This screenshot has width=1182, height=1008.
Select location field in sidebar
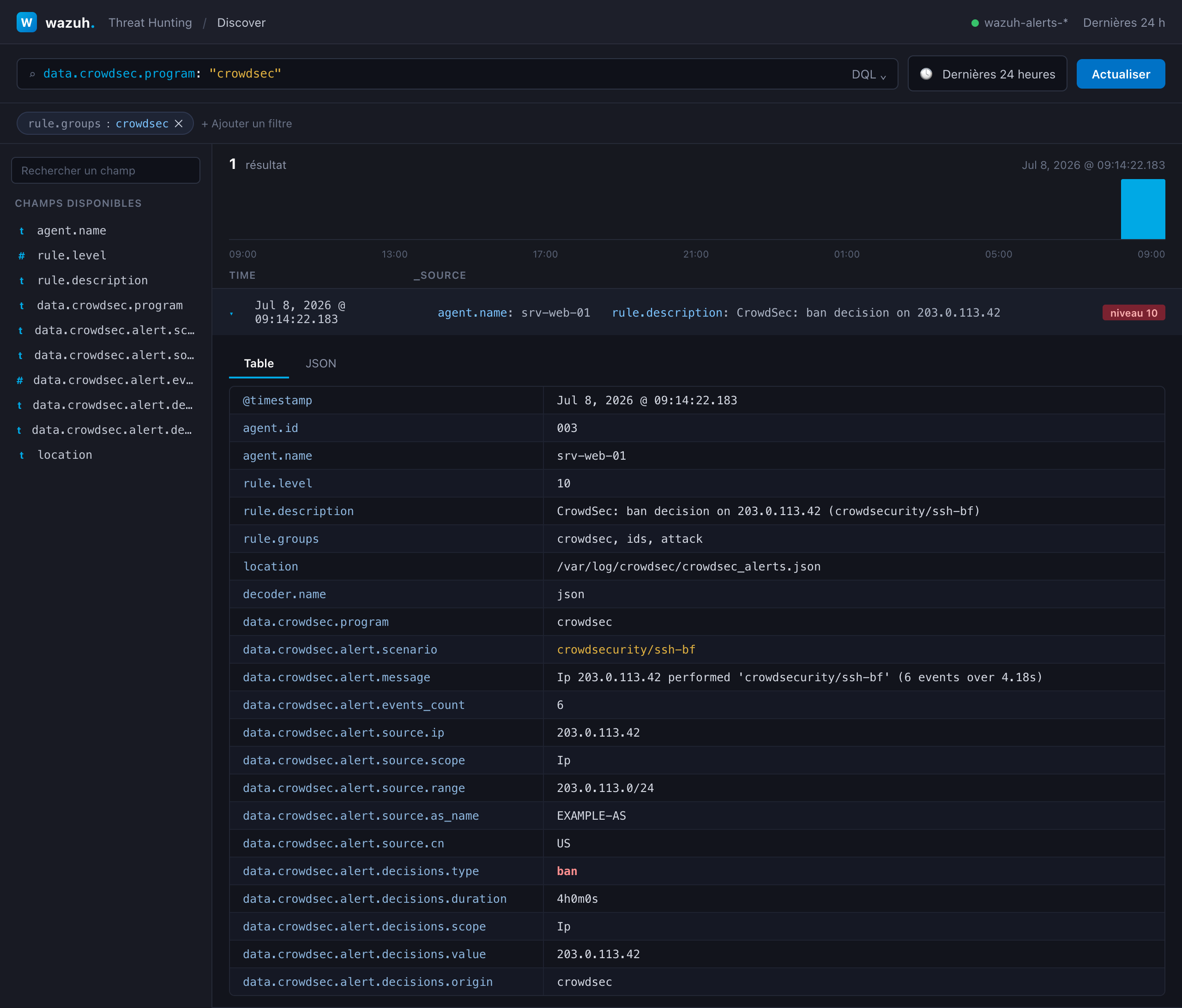pyautogui.click(x=65, y=455)
